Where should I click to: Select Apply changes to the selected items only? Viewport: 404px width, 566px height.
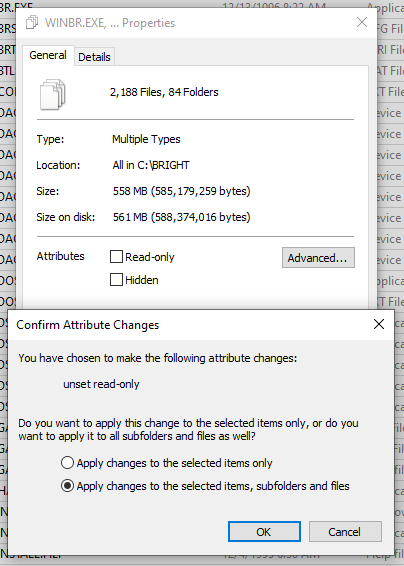point(68,463)
